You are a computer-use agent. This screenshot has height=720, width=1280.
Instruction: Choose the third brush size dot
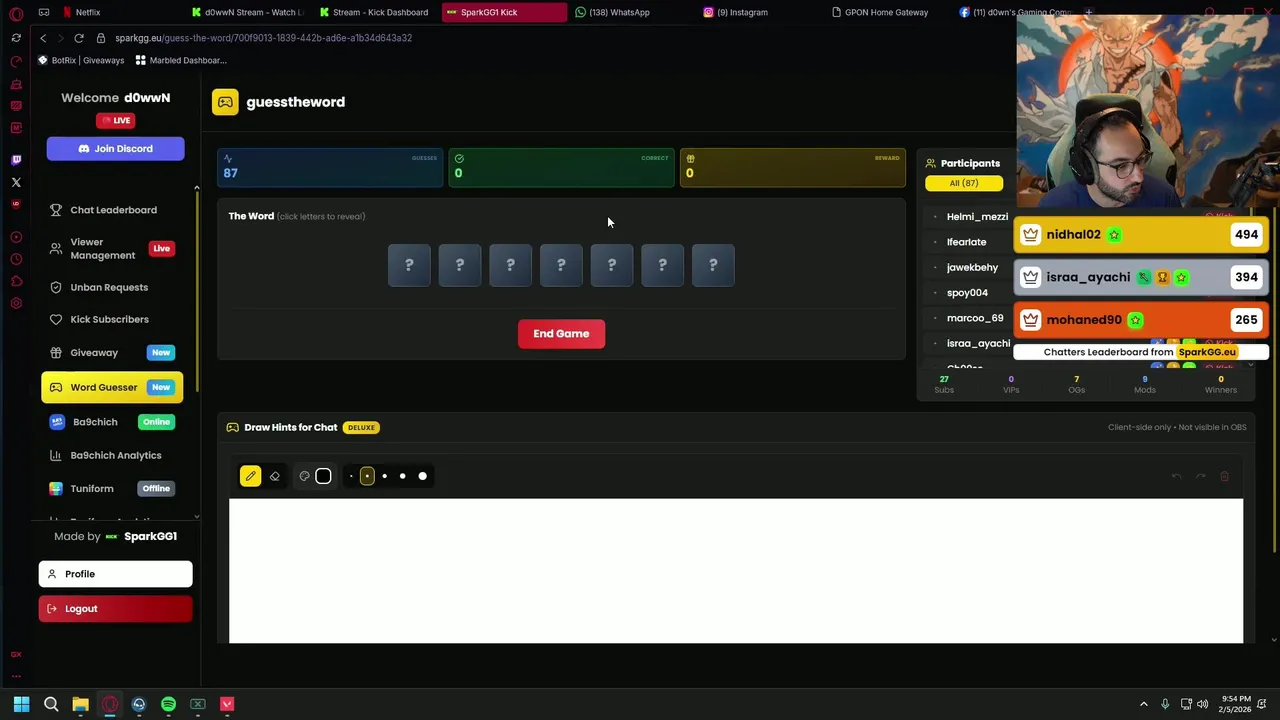[384, 476]
